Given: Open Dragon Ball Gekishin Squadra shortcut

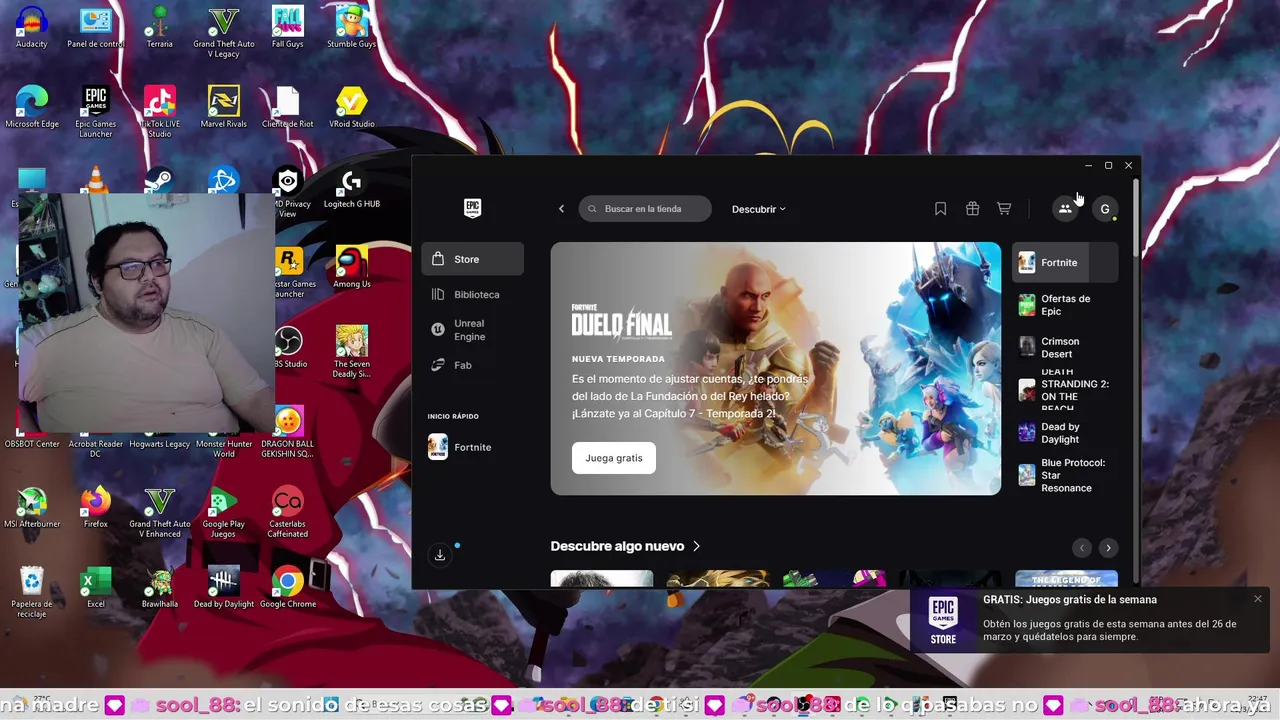Looking at the screenshot, I should pyautogui.click(x=288, y=432).
